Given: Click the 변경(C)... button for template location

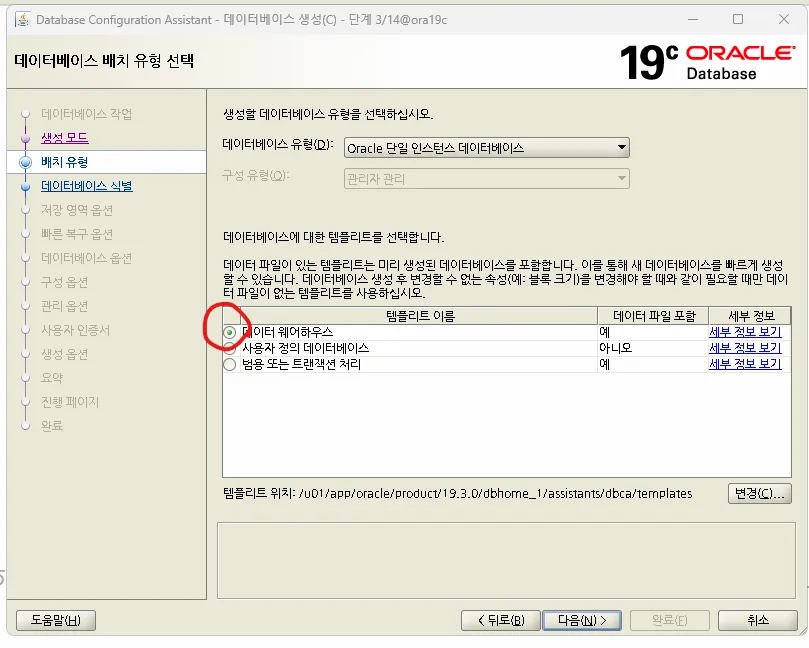Looking at the screenshot, I should point(759,494).
